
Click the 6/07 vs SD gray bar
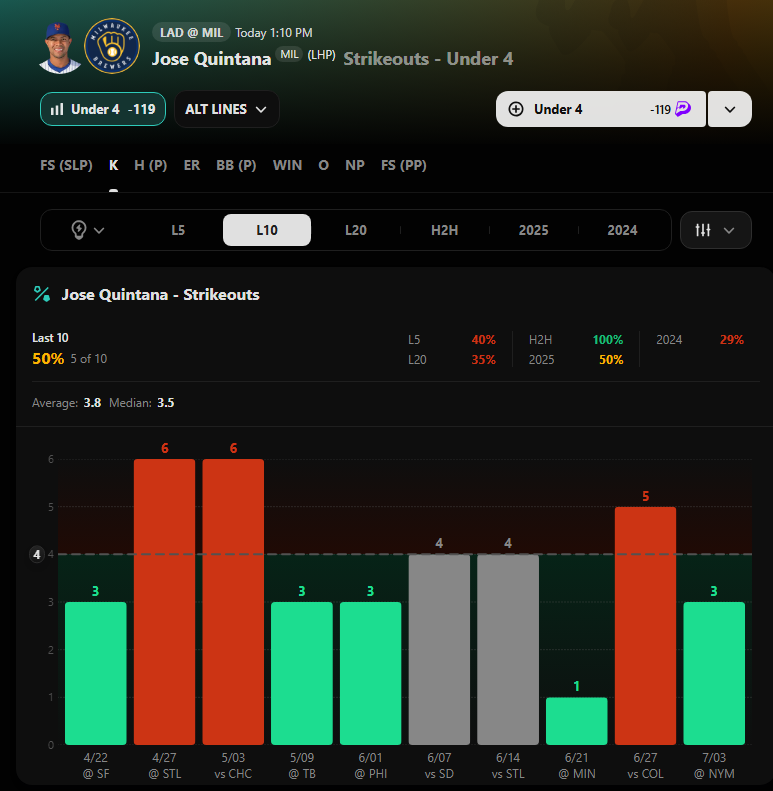click(x=439, y=650)
